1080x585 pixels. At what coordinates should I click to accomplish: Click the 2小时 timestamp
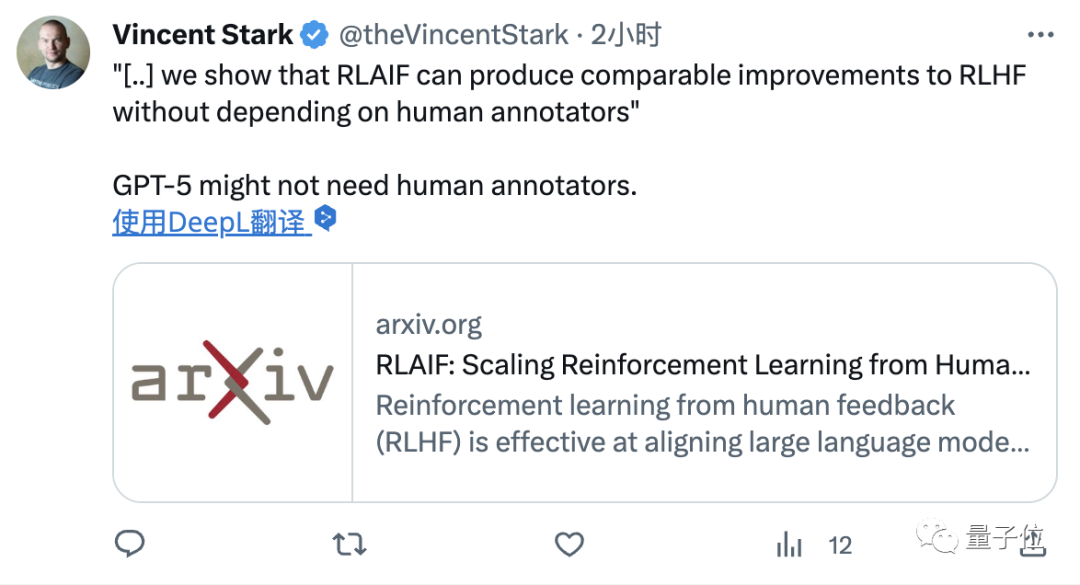click(x=626, y=34)
